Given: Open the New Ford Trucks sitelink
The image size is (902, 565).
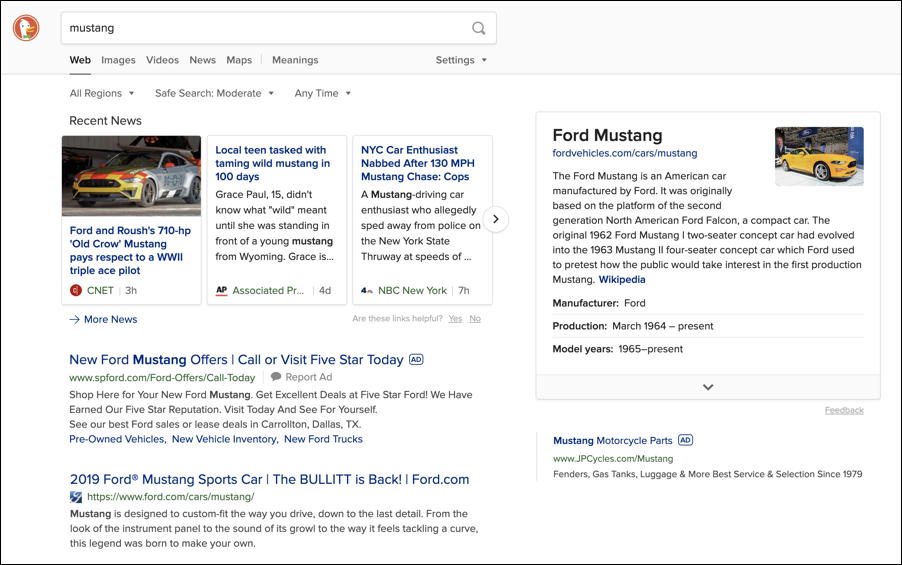Looking at the screenshot, I should click(x=323, y=439).
